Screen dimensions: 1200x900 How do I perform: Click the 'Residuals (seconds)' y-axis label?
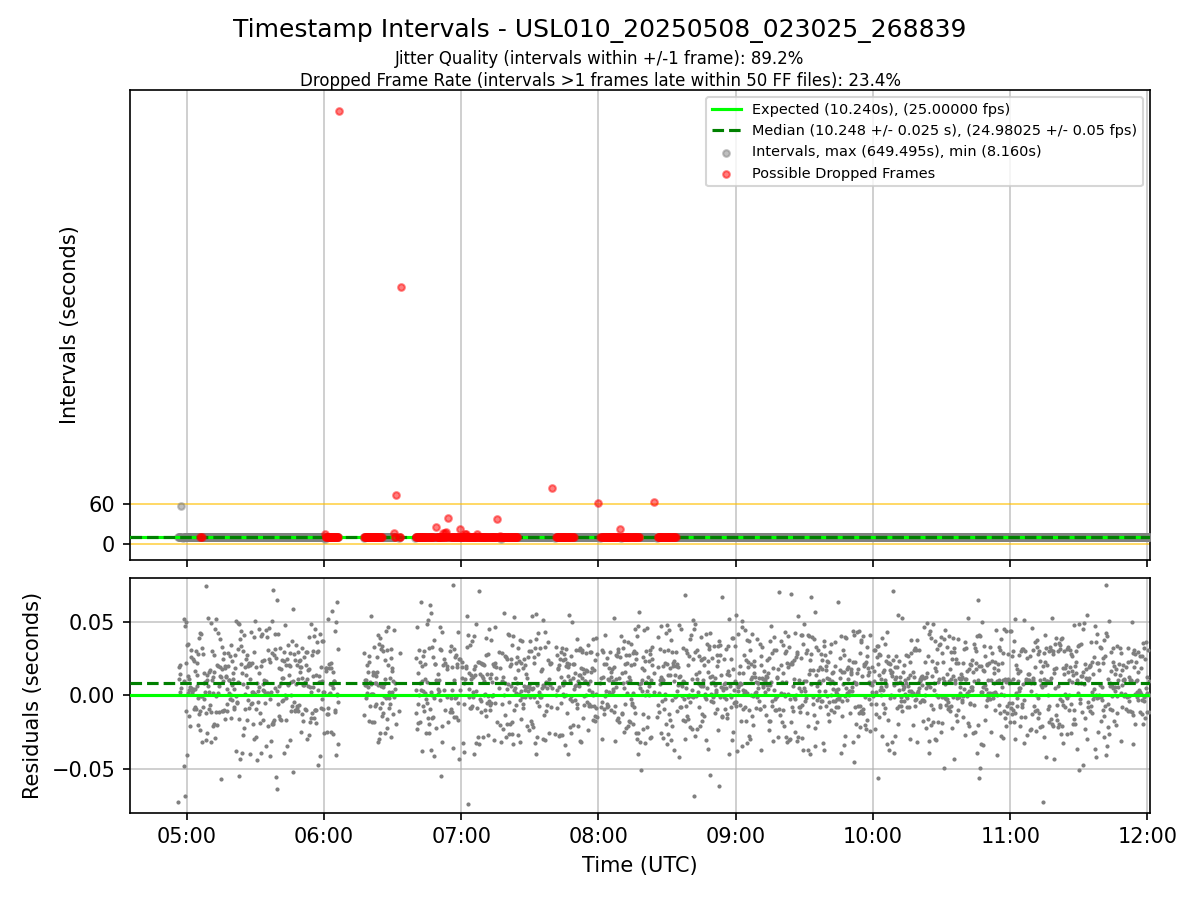pos(32,696)
